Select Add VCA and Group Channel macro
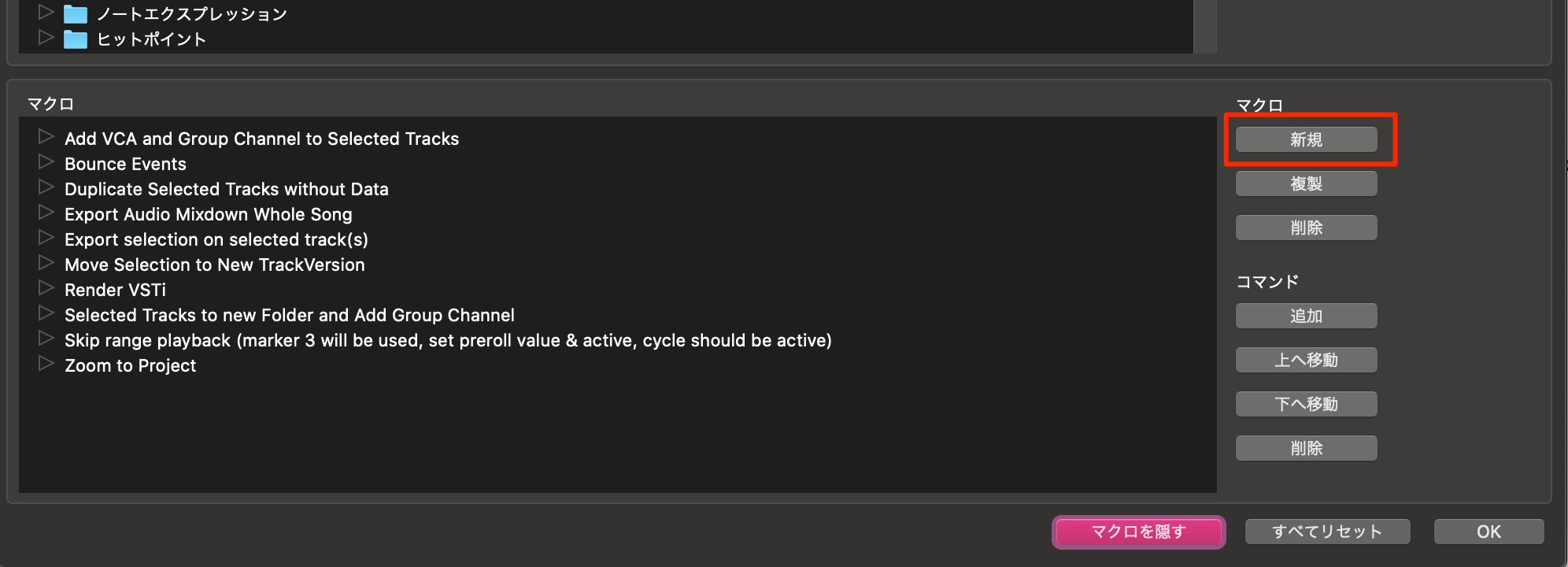Viewport: 1568px width, 567px height. [x=261, y=139]
